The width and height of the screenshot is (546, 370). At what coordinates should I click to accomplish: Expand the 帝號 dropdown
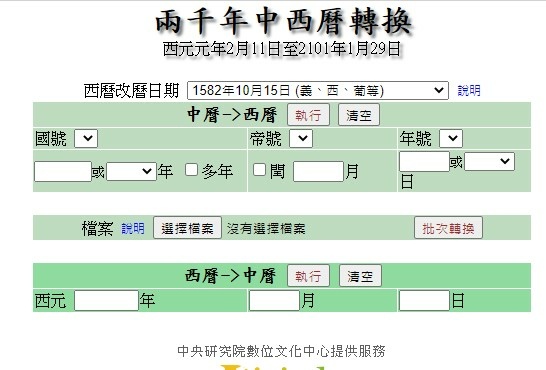(301, 139)
